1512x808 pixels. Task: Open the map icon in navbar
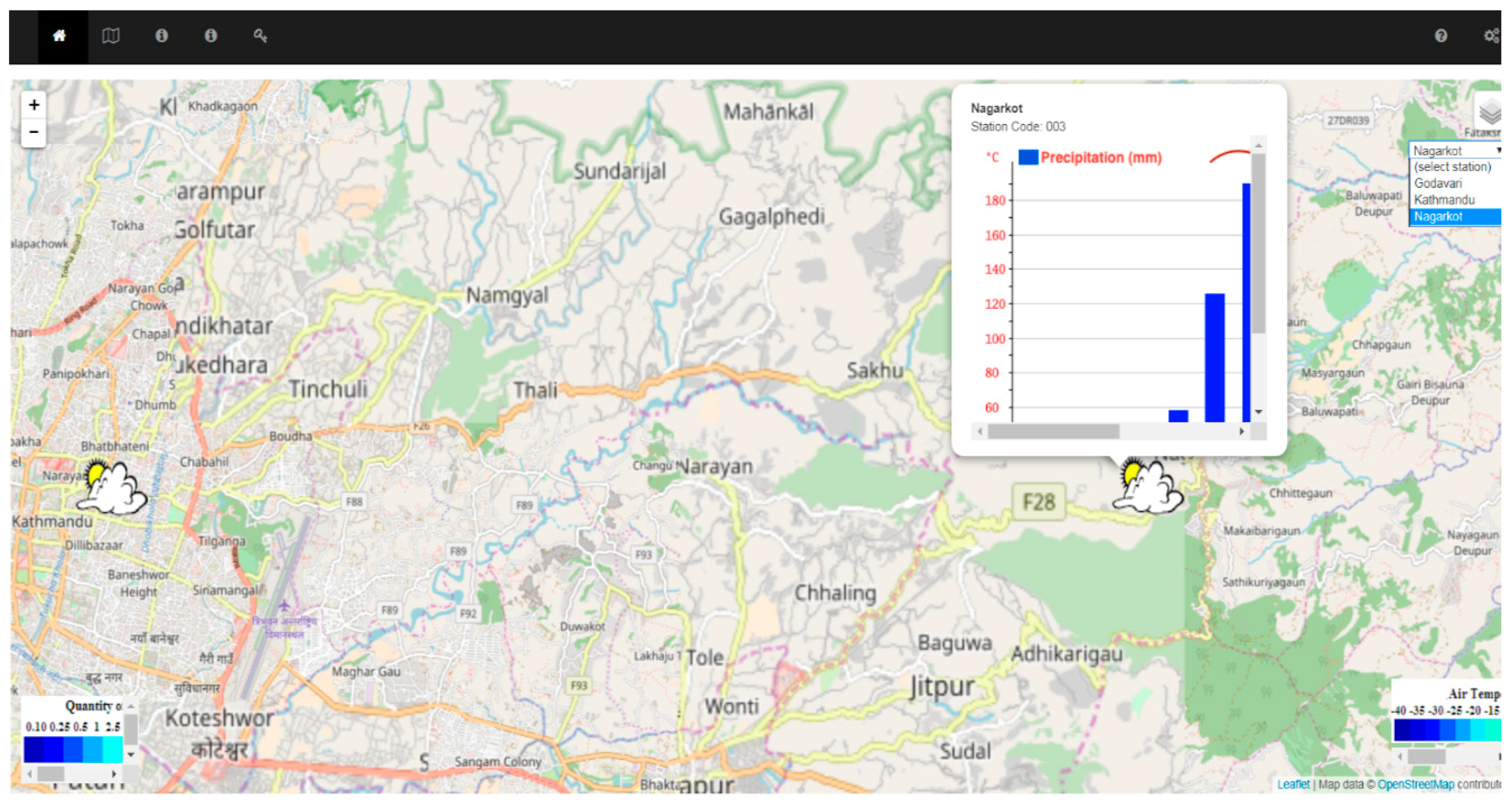[110, 36]
